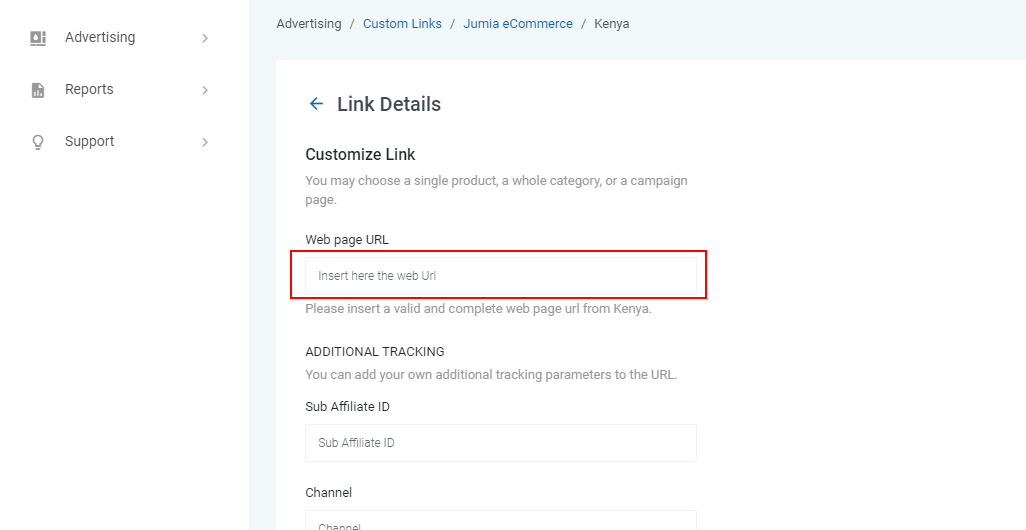Follow the Jumia eCommerce breadcrumb link
The image size is (1026, 530).
click(518, 24)
